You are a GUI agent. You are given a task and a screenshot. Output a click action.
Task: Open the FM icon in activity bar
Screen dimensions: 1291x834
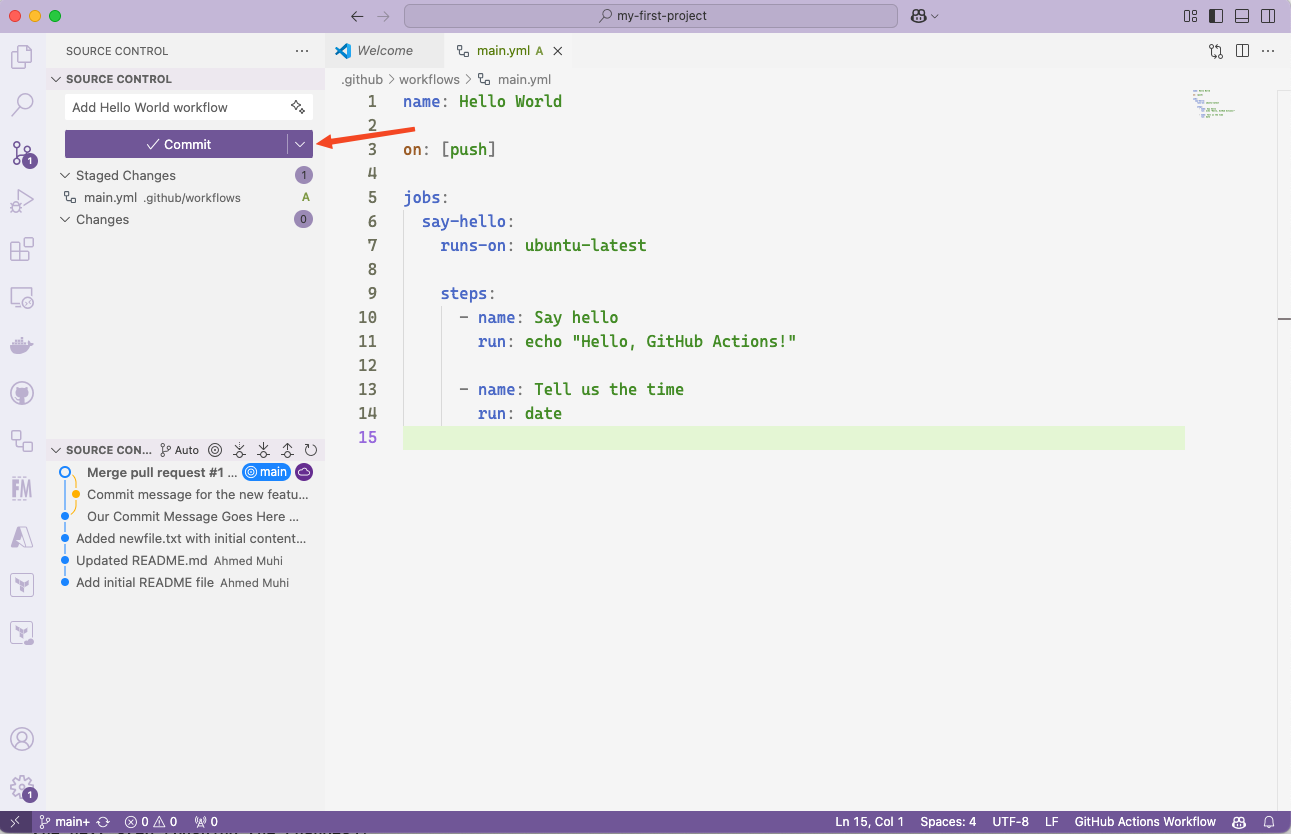[22, 488]
